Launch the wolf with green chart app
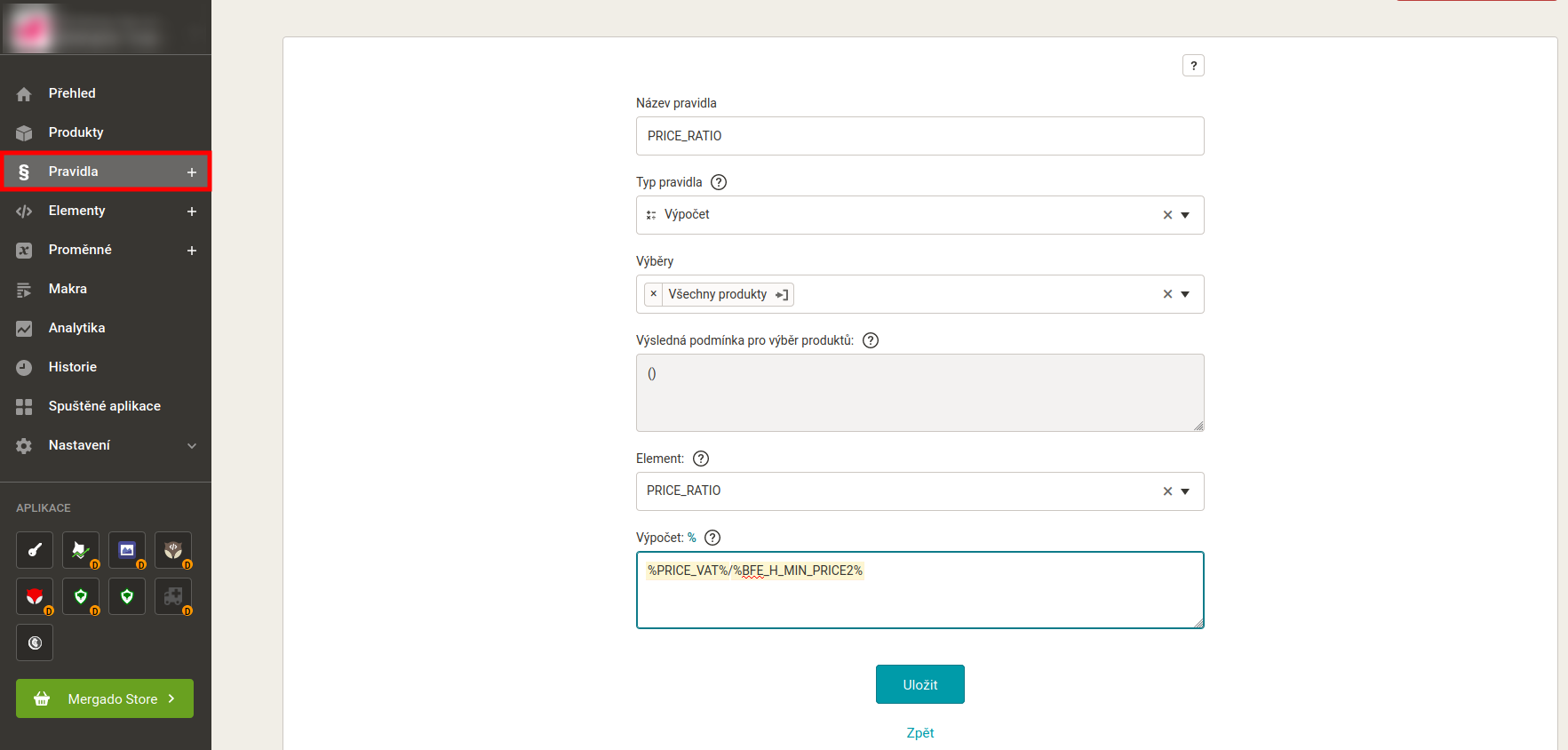Viewport: 1568px width, 750px height. tap(81, 550)
